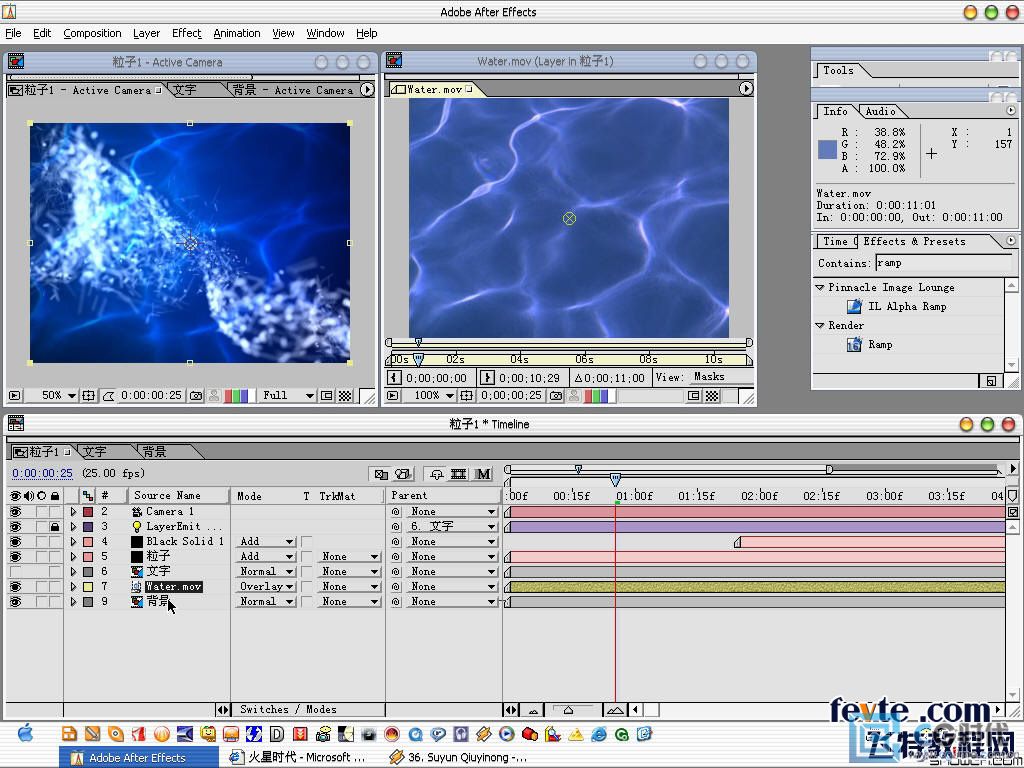The image size is (1024, 768).
Task: Switch to the Audio tab
Action: [880, 112]
